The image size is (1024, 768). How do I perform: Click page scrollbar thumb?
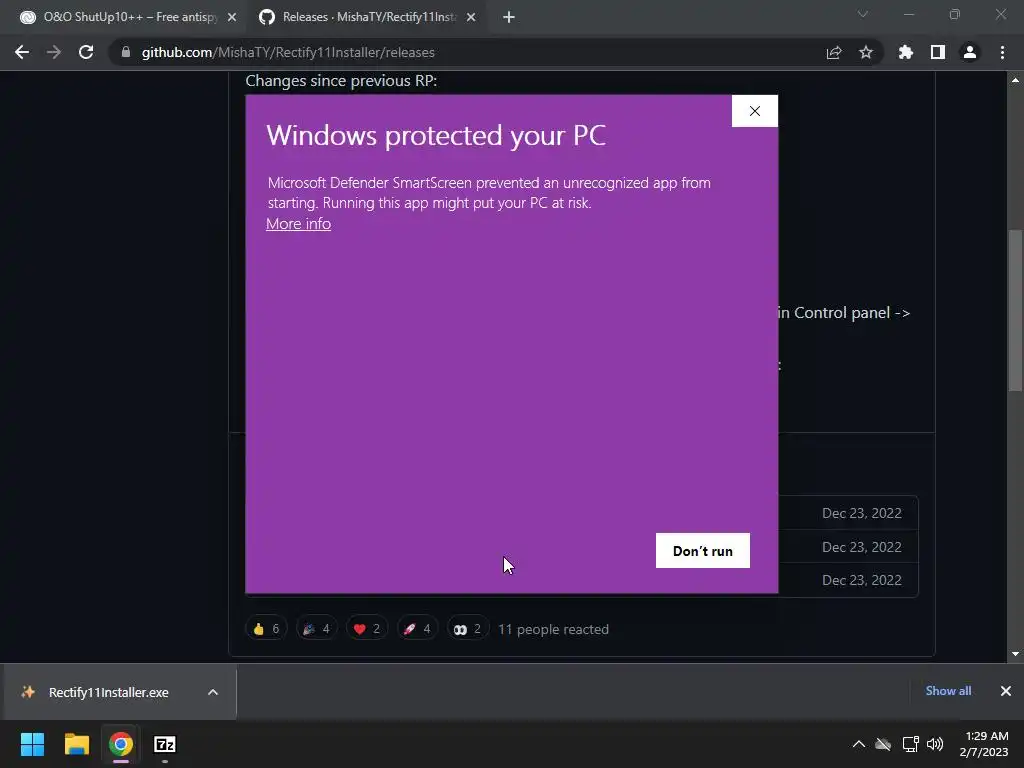(x=1015, y=310)
